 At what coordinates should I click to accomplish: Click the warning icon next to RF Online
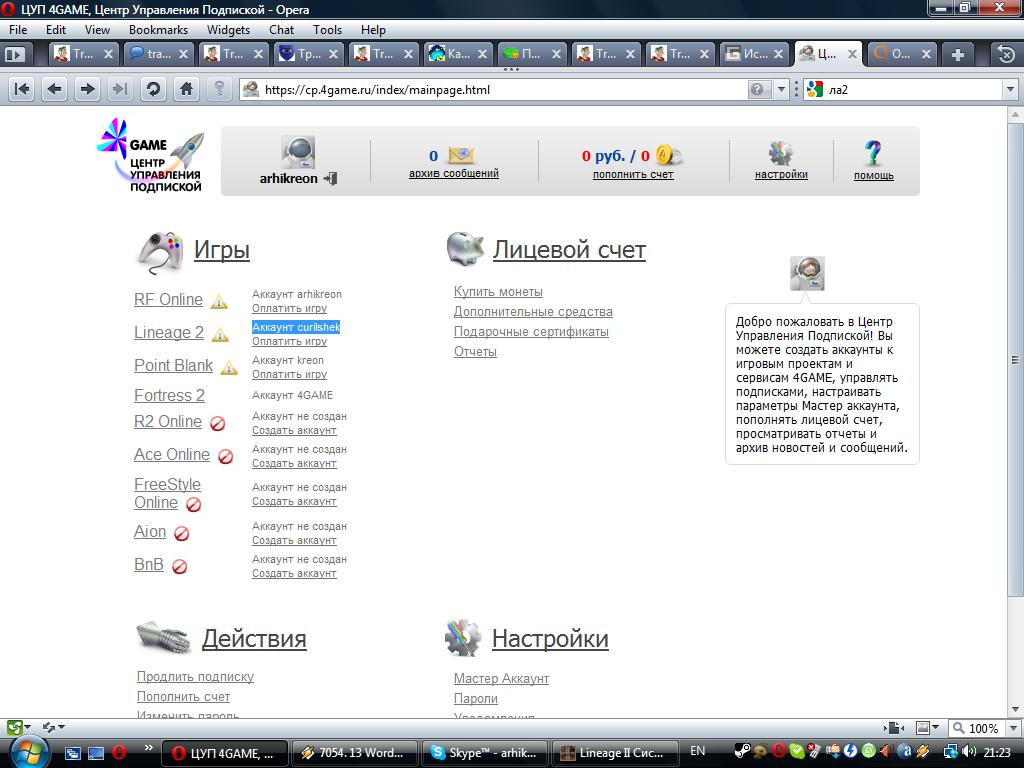pyautogui.click(x=219, y=302)
